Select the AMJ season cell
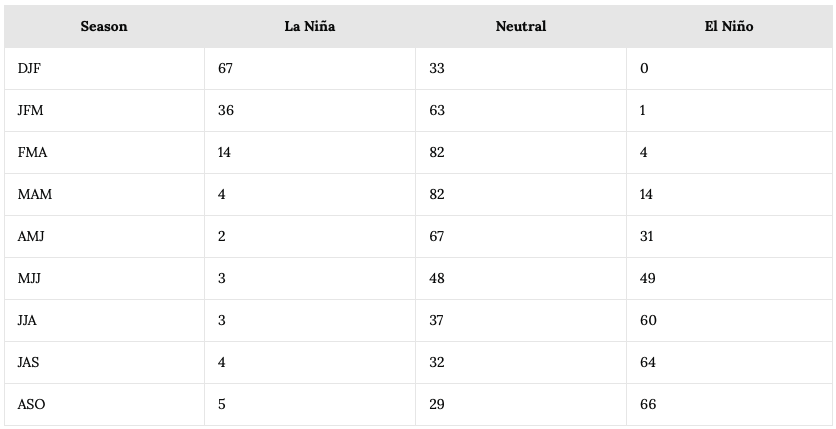 [104, 236]
